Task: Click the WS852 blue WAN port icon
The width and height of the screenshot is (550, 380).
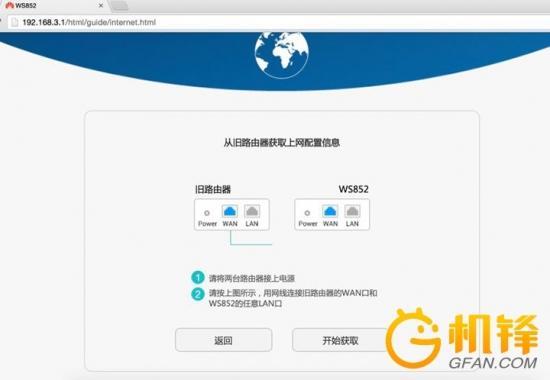Action: [x=330, y=211]
